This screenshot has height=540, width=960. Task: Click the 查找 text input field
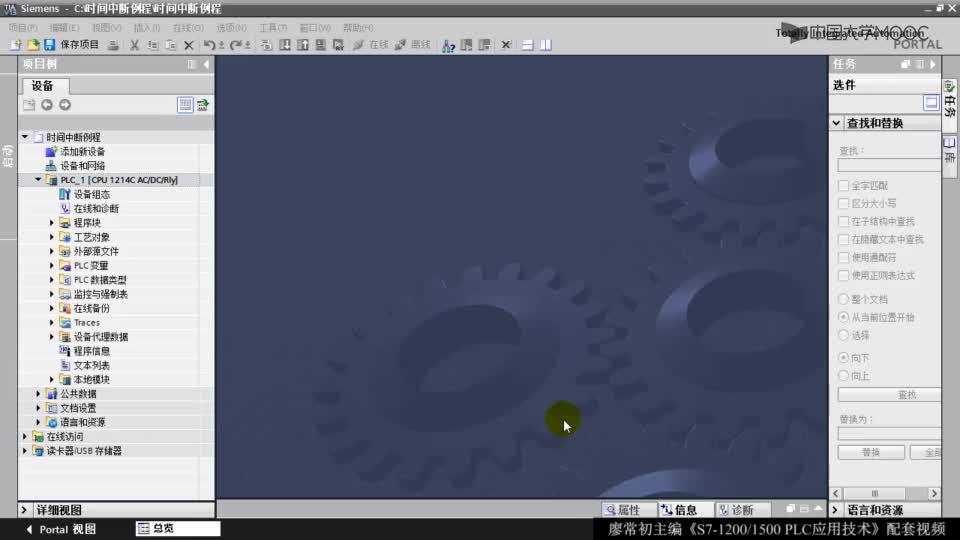[x=889, y=165]
